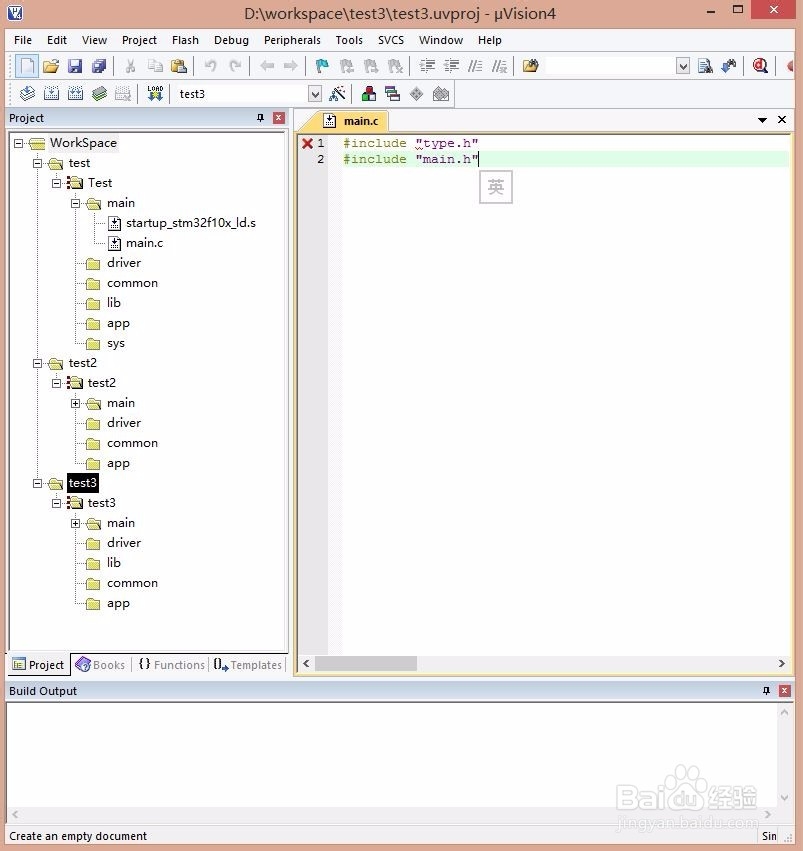Open the Project menu

(x=139, y=40)
